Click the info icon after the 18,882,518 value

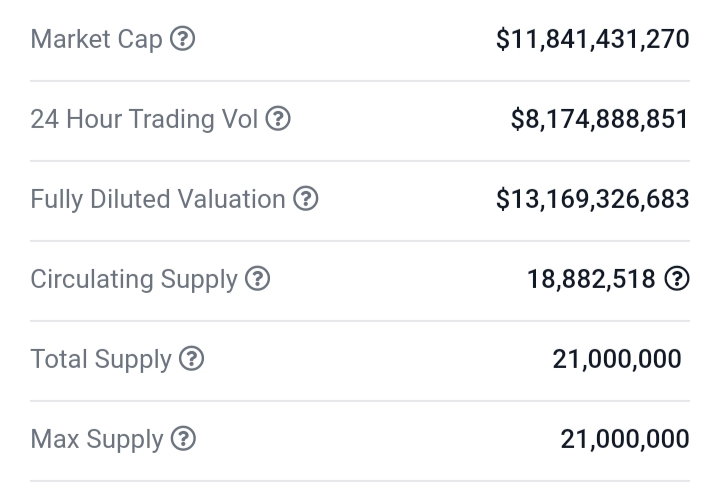pyautogui.click(x=677, y=278)
